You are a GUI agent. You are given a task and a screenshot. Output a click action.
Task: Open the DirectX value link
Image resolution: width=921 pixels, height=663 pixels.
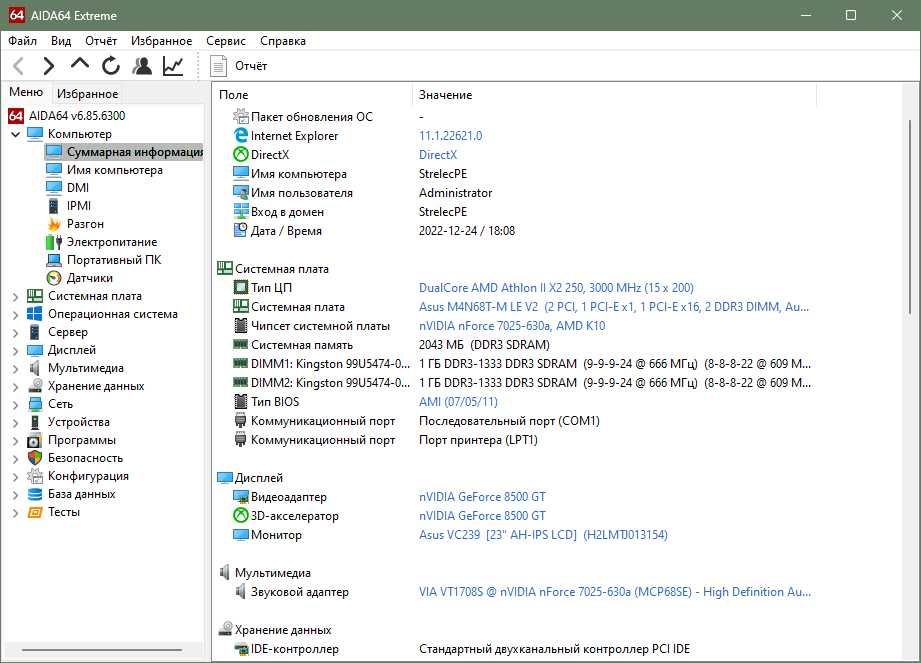(438, 154)
